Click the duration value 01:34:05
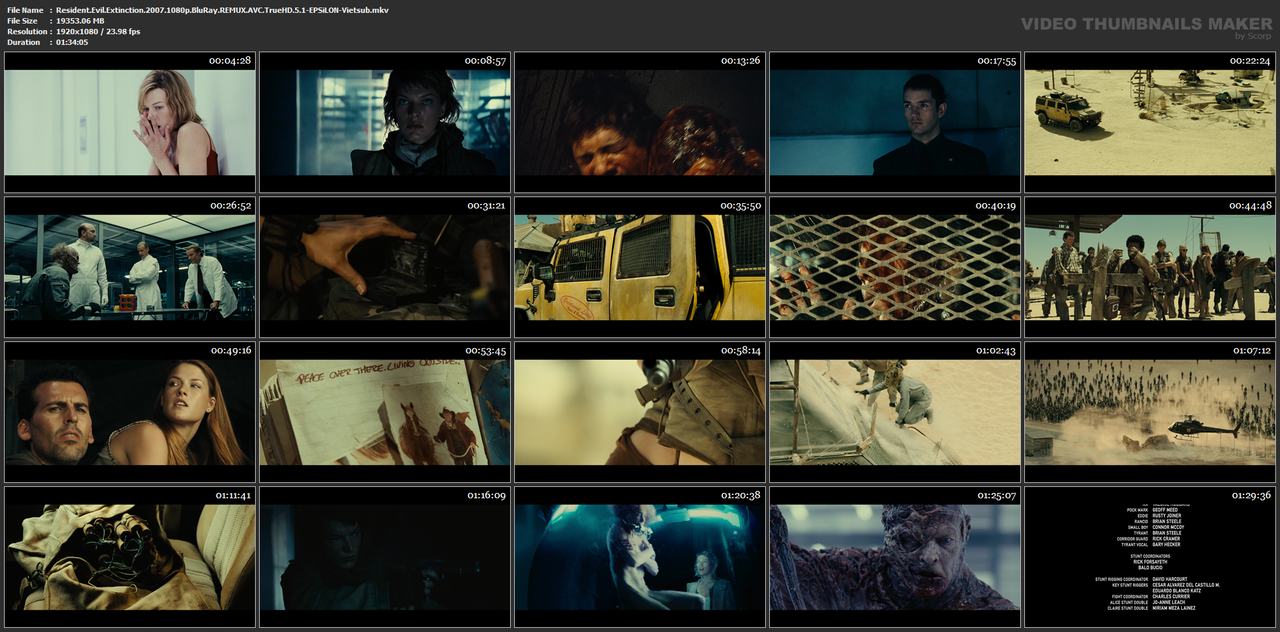This screenshot has height=632, width=1280. tap(72, 42)
